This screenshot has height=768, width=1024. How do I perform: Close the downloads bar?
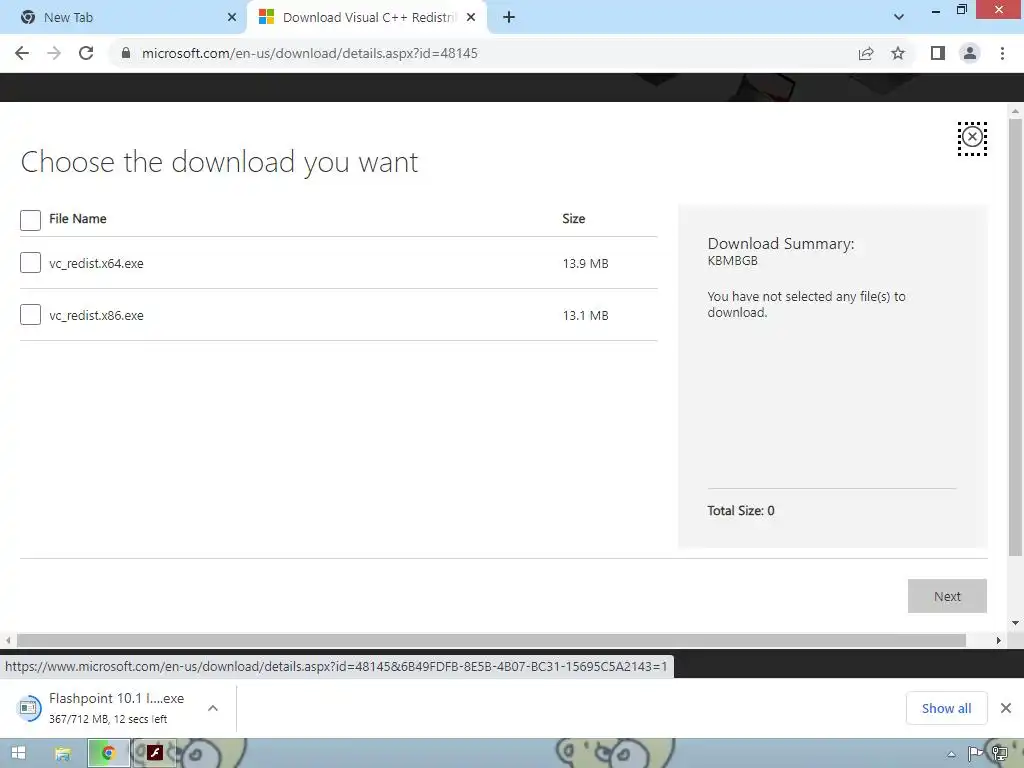[1006, 709]
